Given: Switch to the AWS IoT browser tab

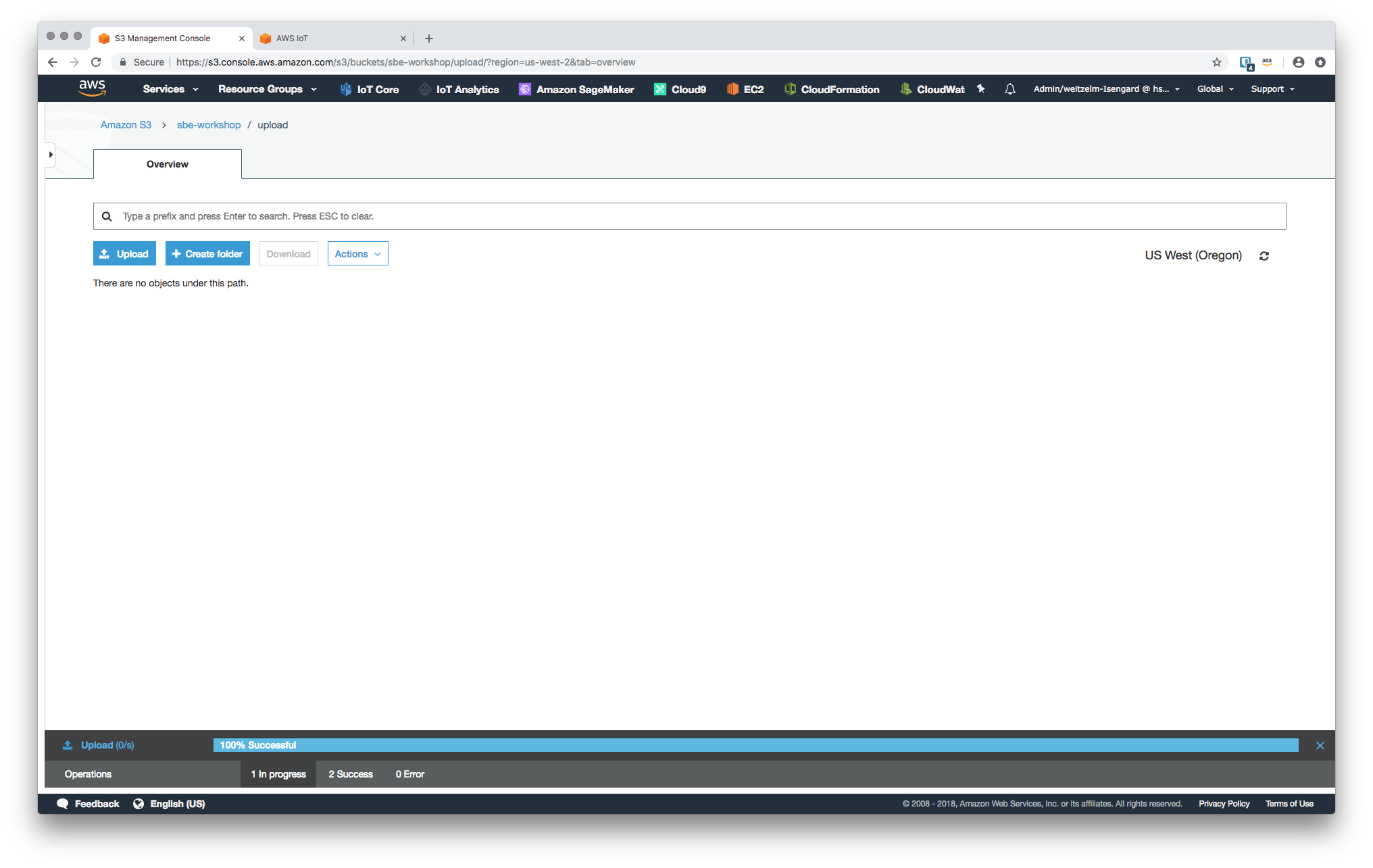Looking at the screenshot, I should click(333, 39).
